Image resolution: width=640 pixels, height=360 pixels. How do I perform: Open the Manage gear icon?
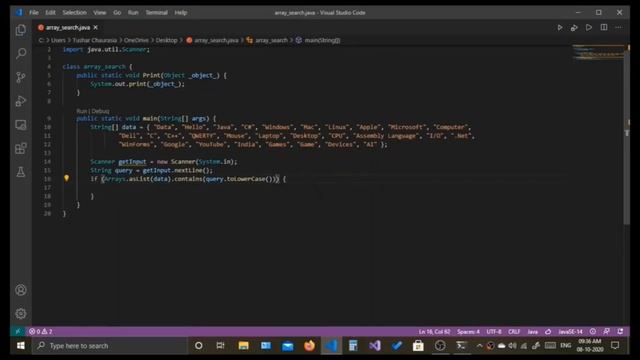coord(21,313)
